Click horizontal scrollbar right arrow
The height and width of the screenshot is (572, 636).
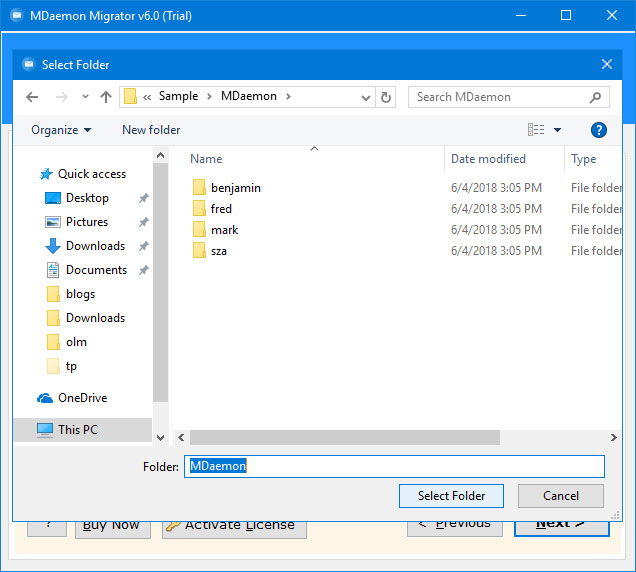pyautogui.click(x=614, y=437)
